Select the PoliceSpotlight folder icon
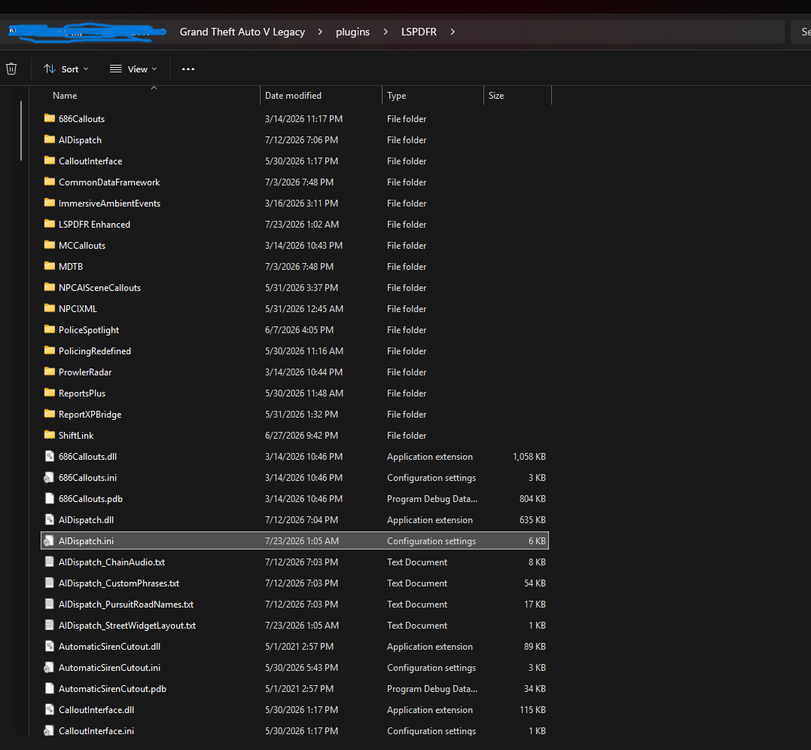Viewport: 811px width, 750px height. point(49,330)
